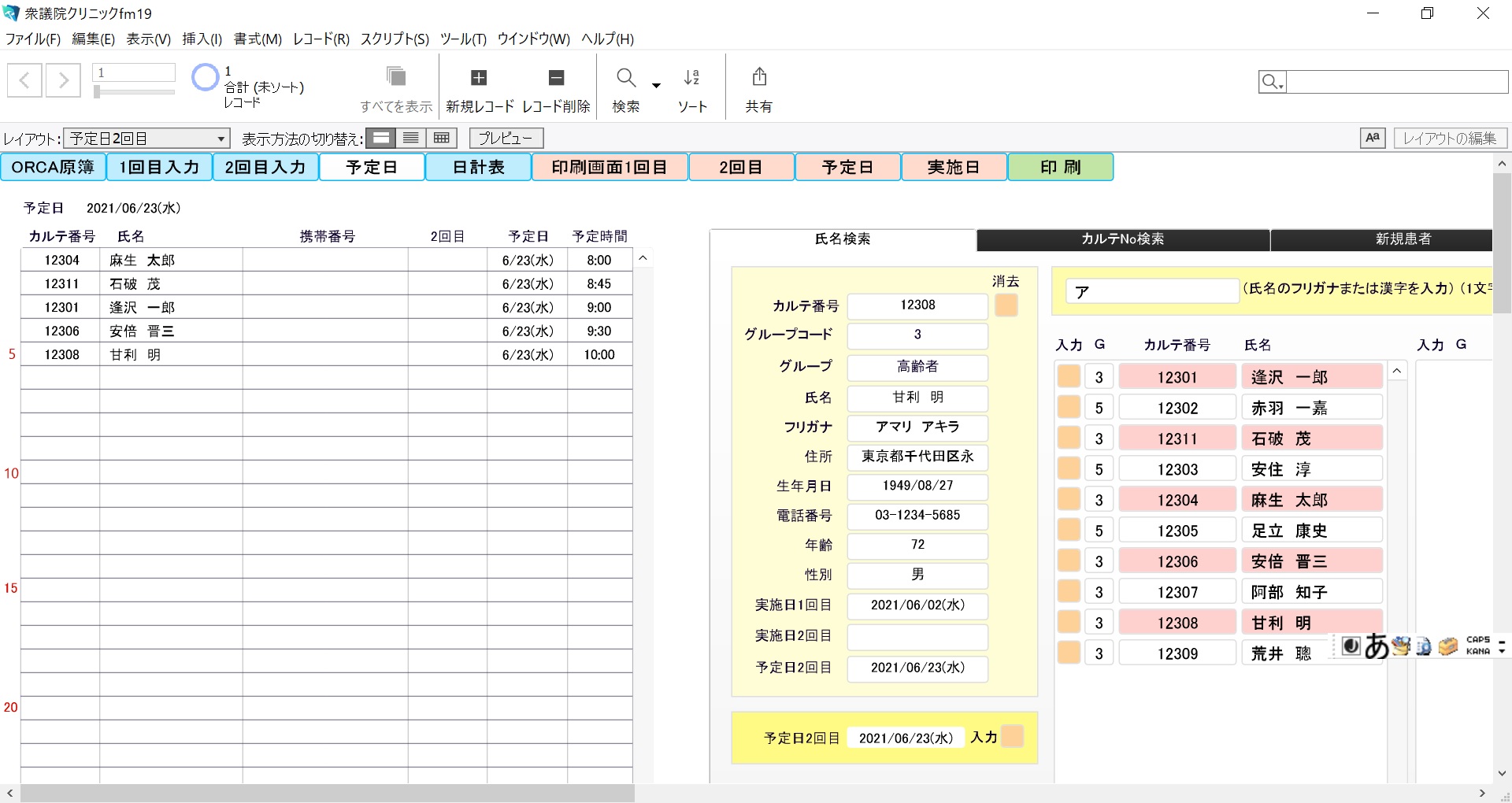Click the ORCA原簿 button

point(53,167)
